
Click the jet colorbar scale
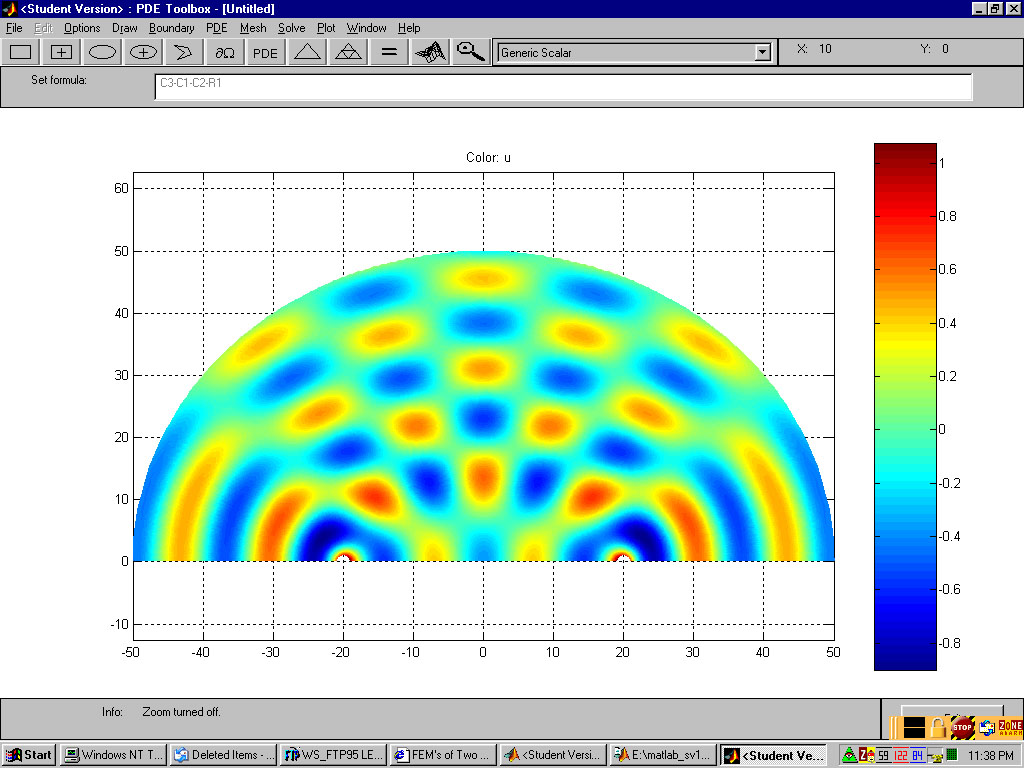point(905,406)
